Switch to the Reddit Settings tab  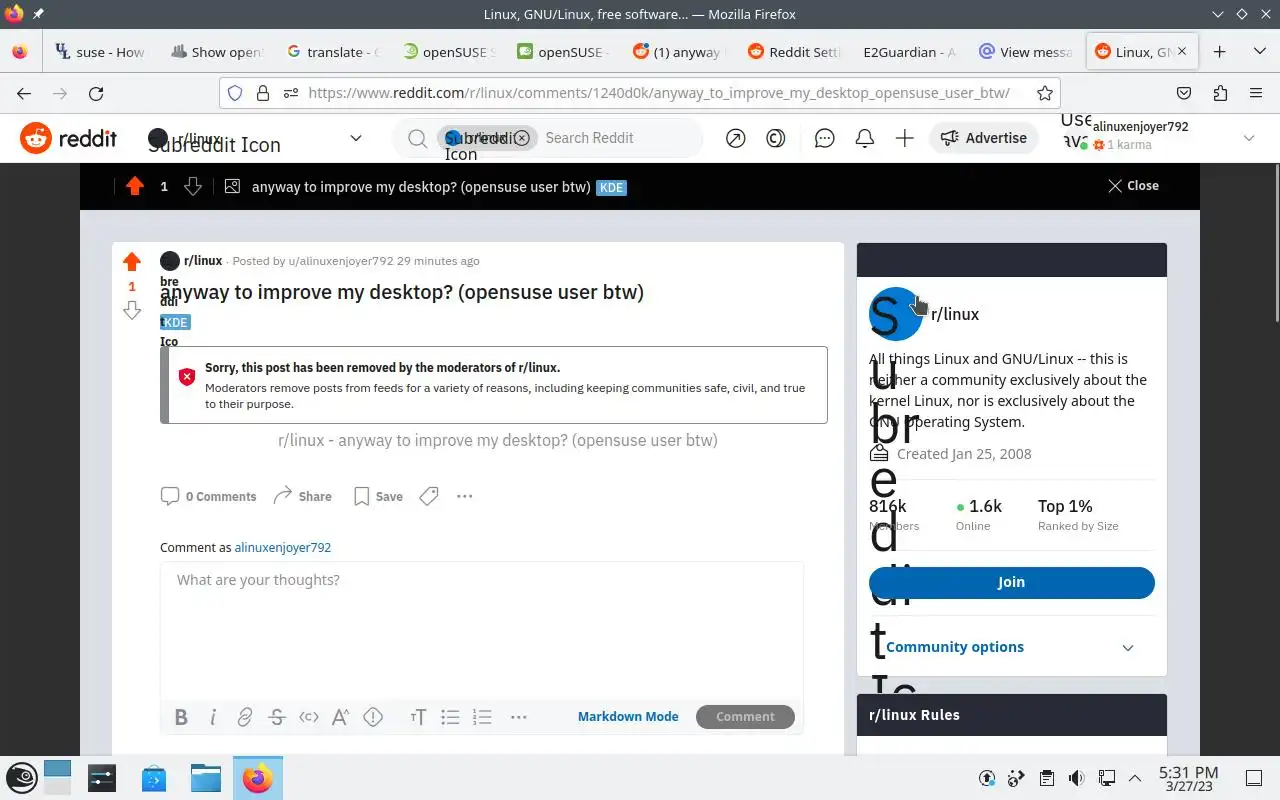click(x=796, y=52)
